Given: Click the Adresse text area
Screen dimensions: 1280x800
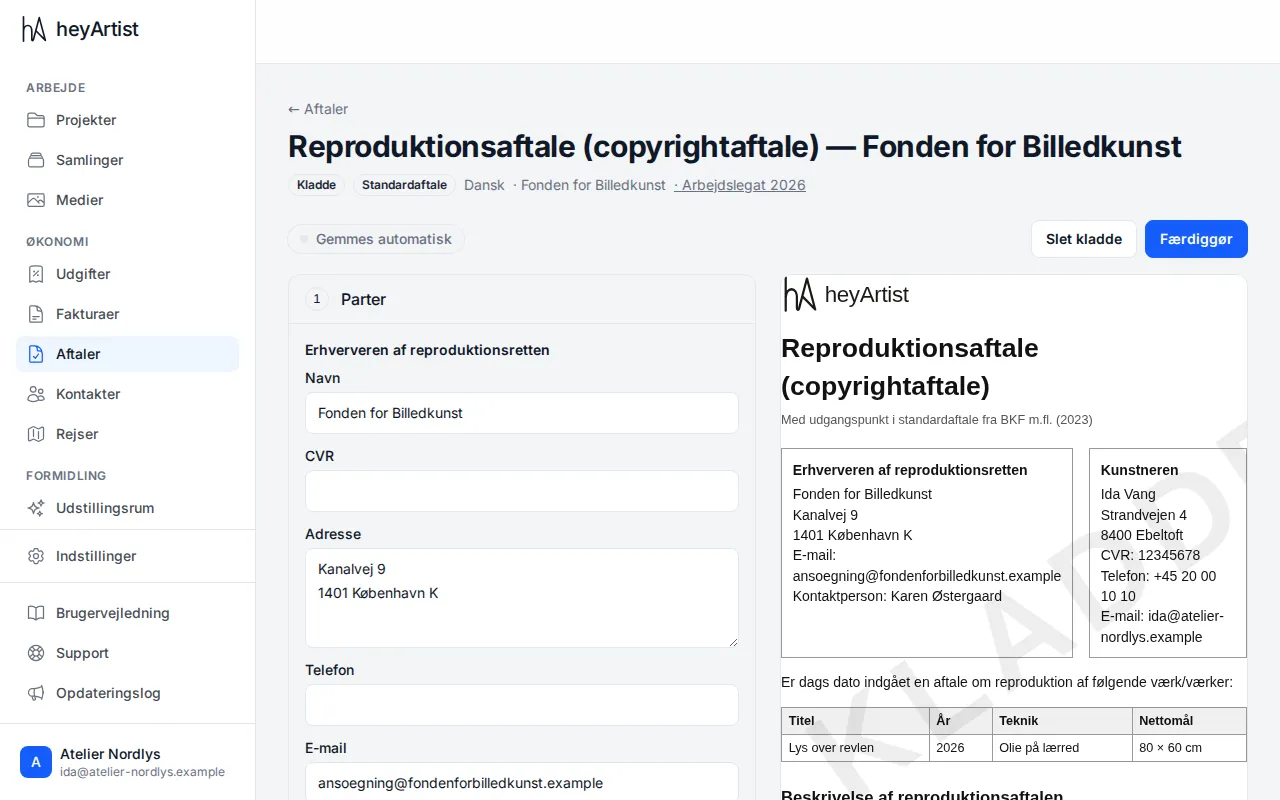Looking at the screenshot, I should pyautogui.click(x=522, y=598).
